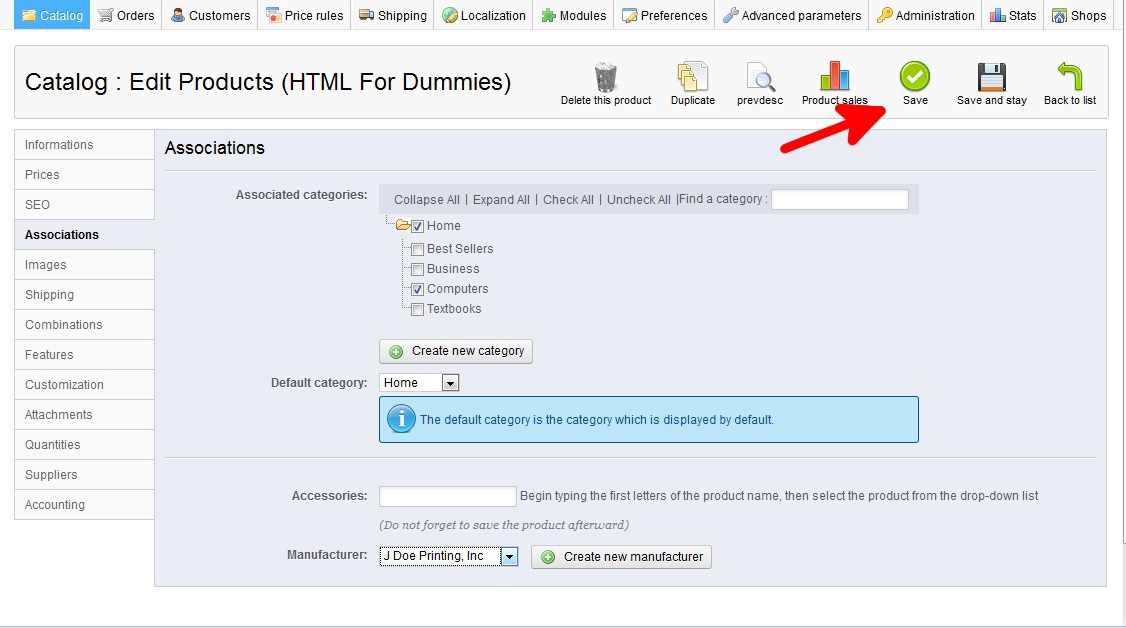Screen dimensions: 1126x628
Task: Click the info icon in default category notice
Action: tap(401, 419)
